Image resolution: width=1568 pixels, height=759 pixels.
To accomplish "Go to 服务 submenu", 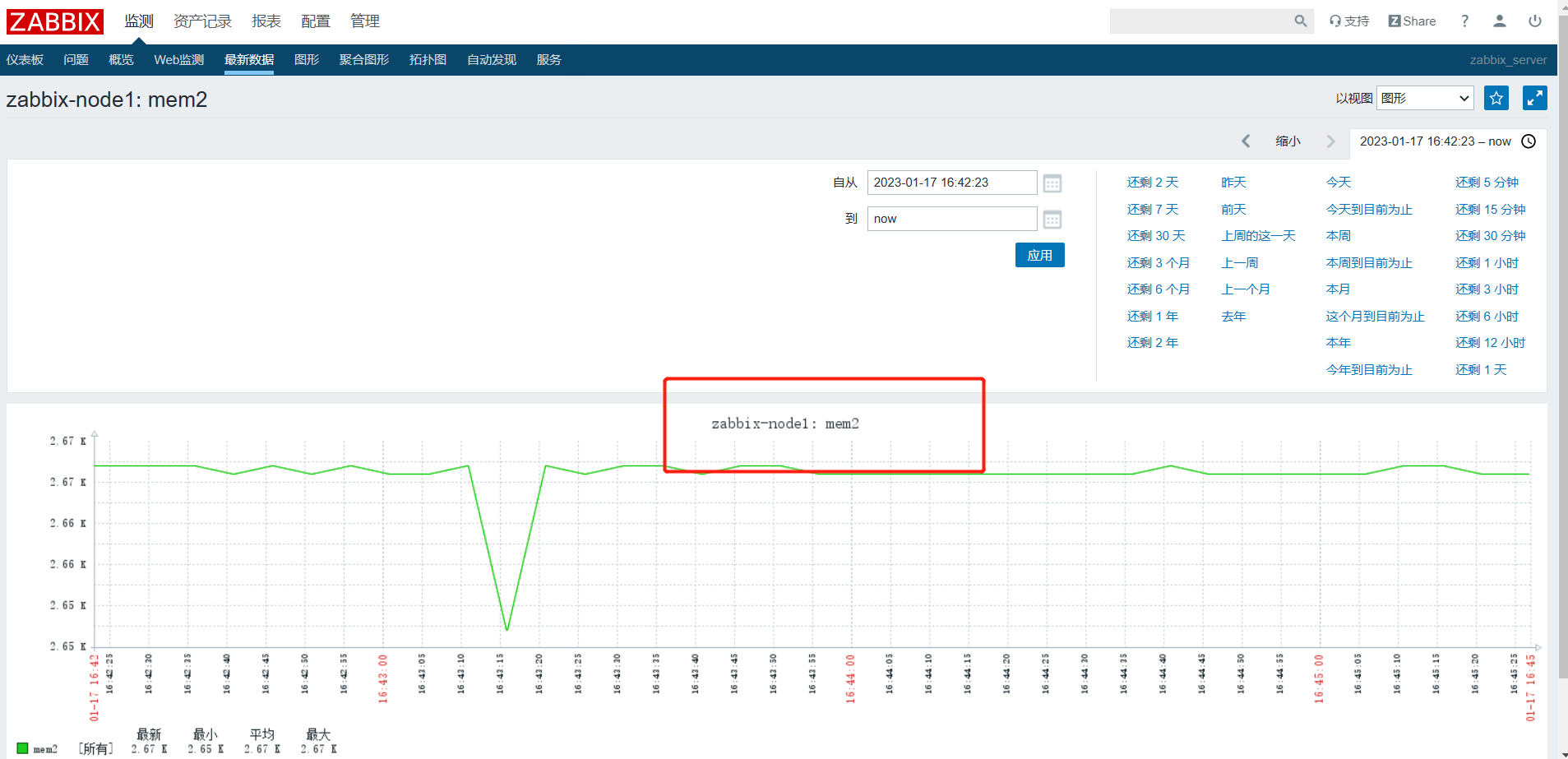I will 548,60.
